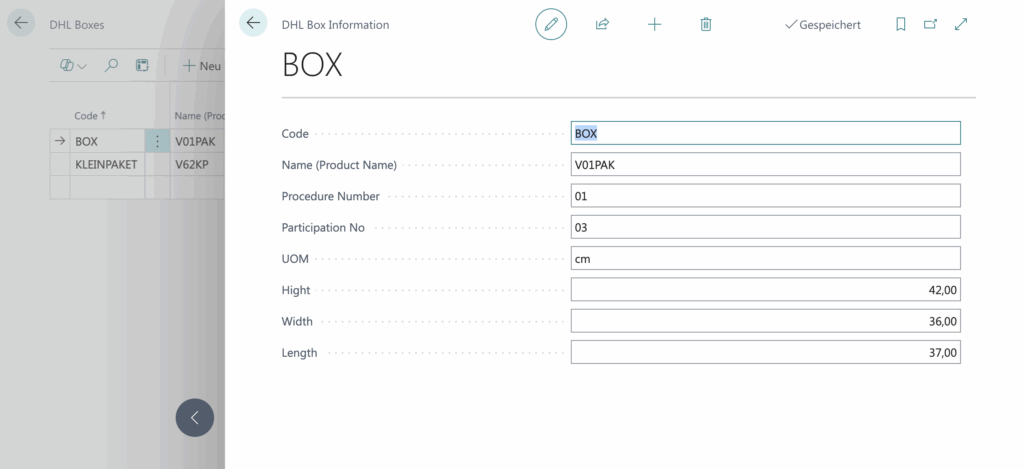The height and width of the screenshot is (469, 1024).
Task: Bookmark this page using bookmark icon
Action: point(901,24)
